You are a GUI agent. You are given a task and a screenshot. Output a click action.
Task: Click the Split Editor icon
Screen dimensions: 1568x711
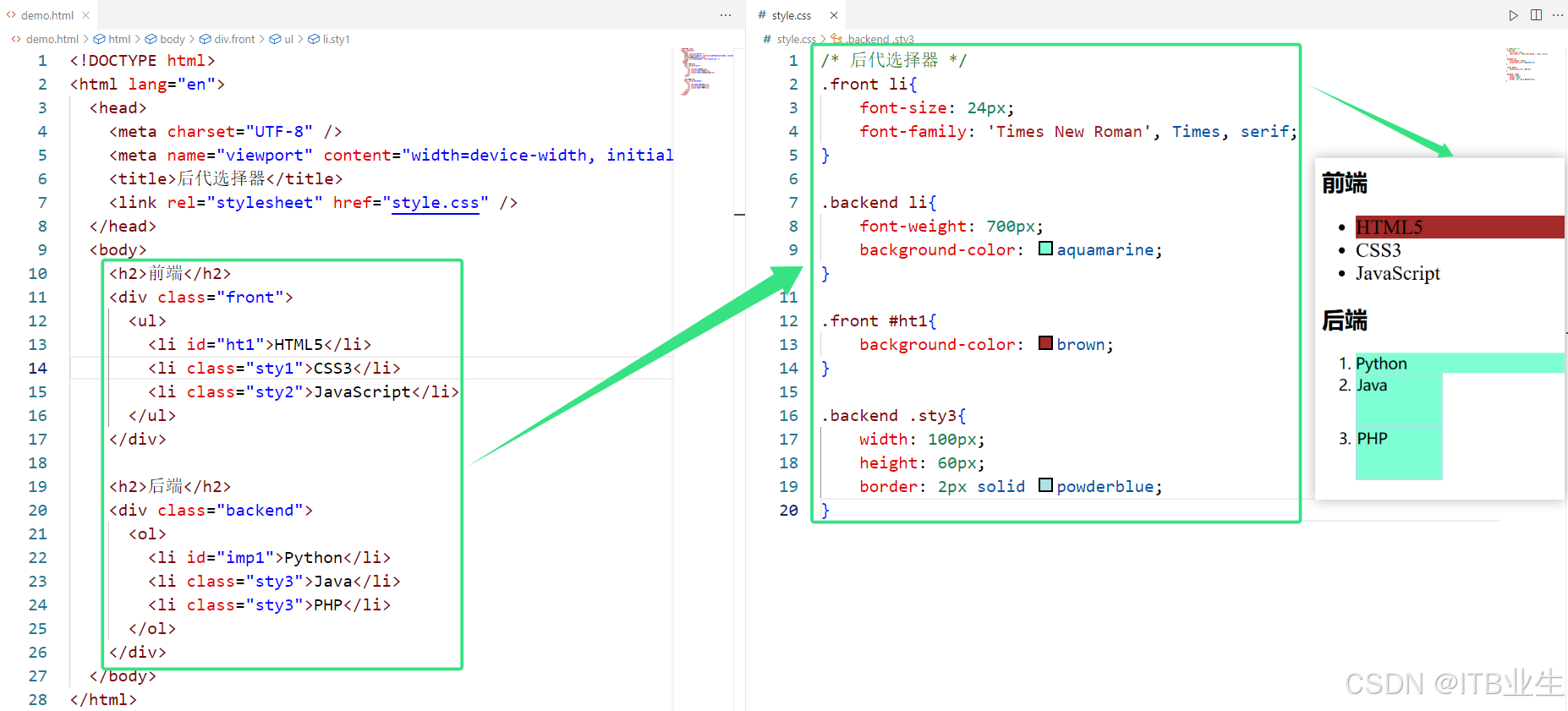[x=1536, y=15]
